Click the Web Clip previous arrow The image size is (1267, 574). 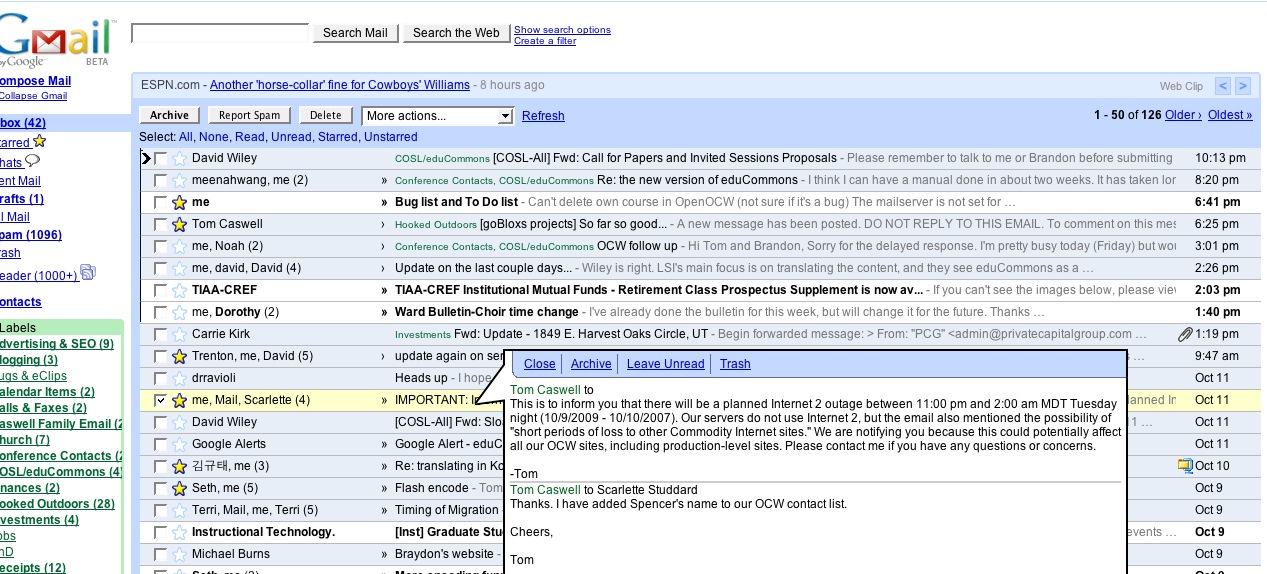click(x=1223, y=86)
